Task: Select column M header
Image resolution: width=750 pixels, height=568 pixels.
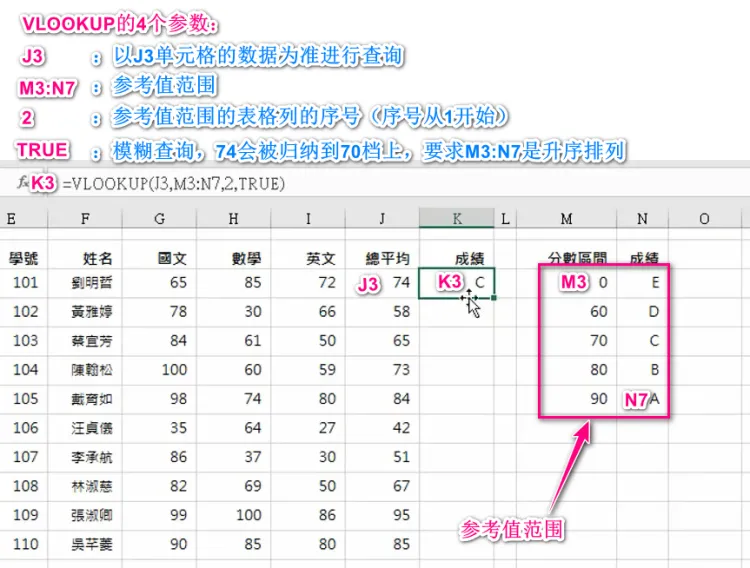Action: click(566, 219)
